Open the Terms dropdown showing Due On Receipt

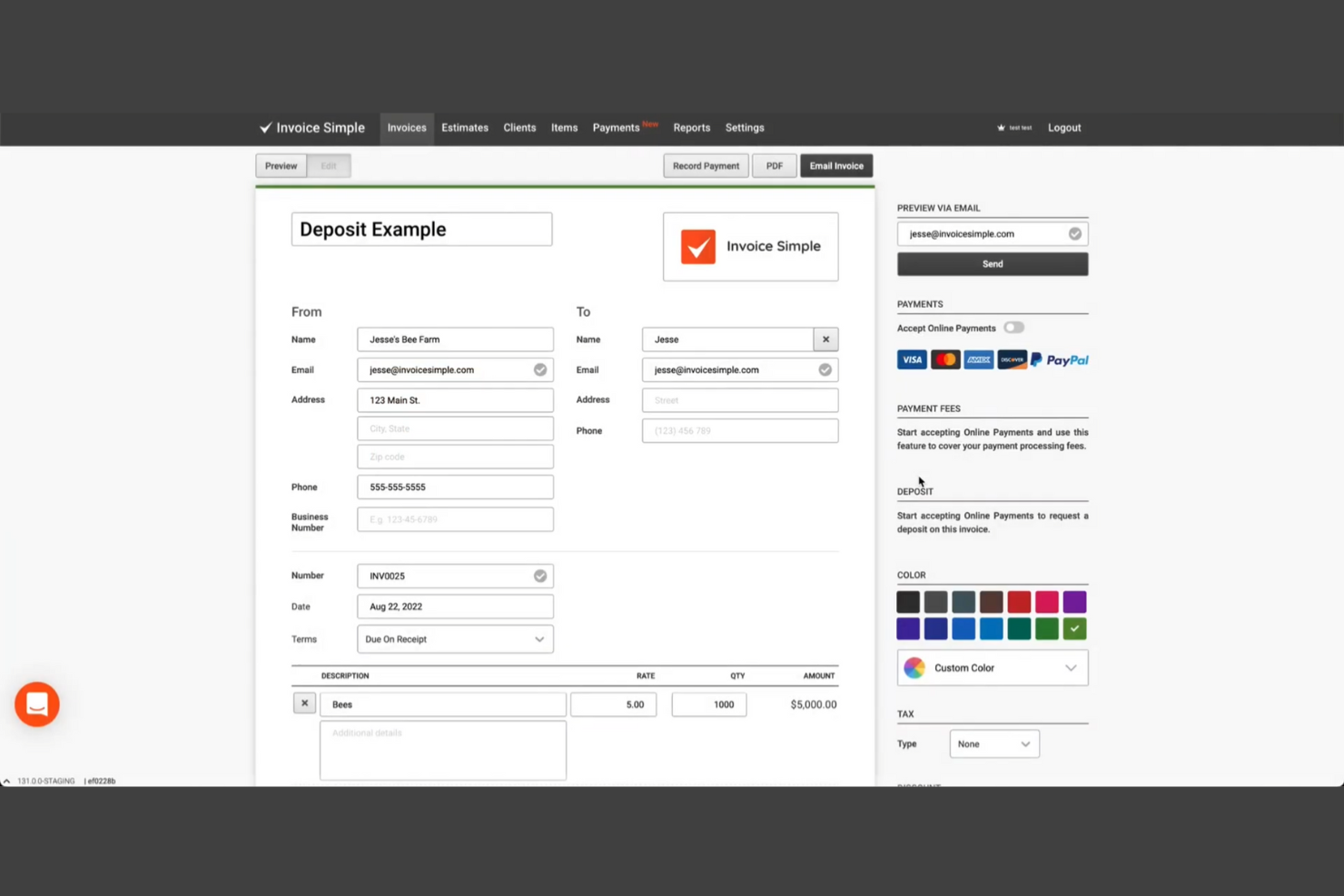click(x=454, y=639)
